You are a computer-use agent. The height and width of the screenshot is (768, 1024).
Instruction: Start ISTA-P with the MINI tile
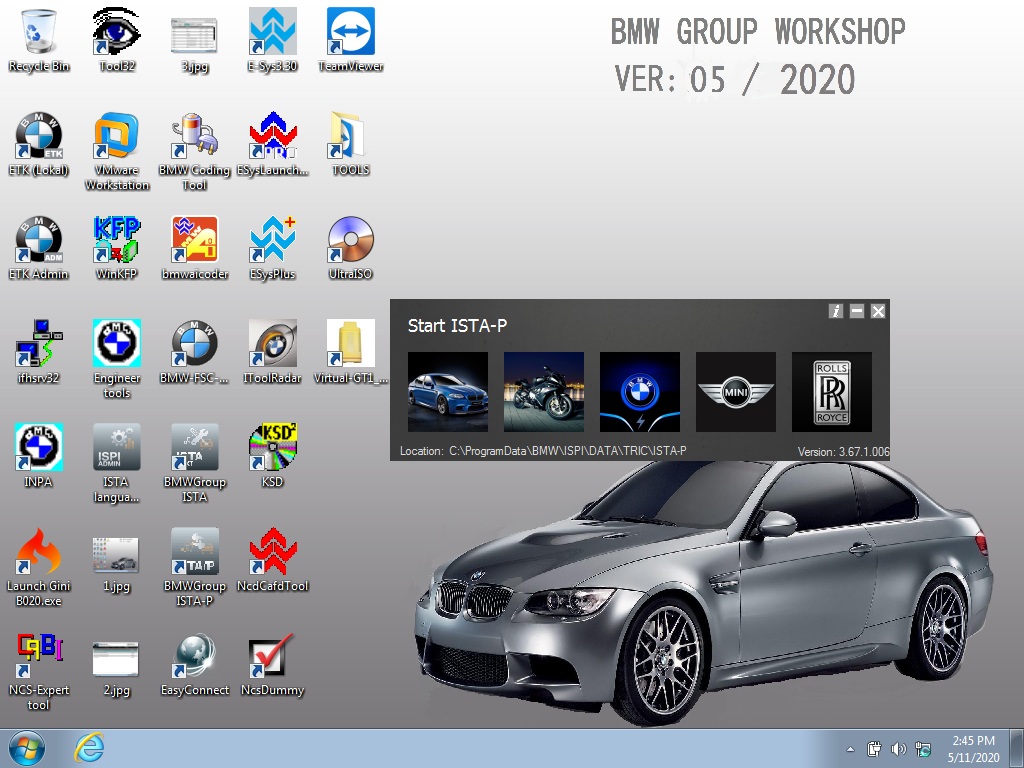click(735, 392)
